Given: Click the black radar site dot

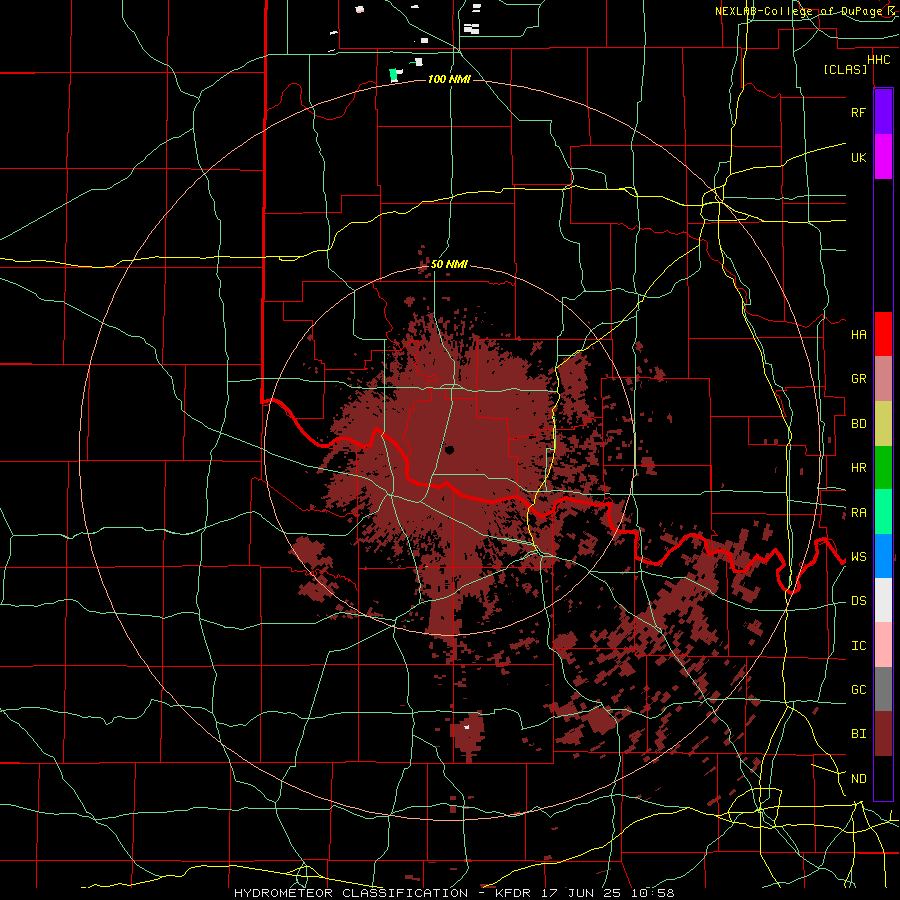Looking at the screenshot, I should point(449,450).
